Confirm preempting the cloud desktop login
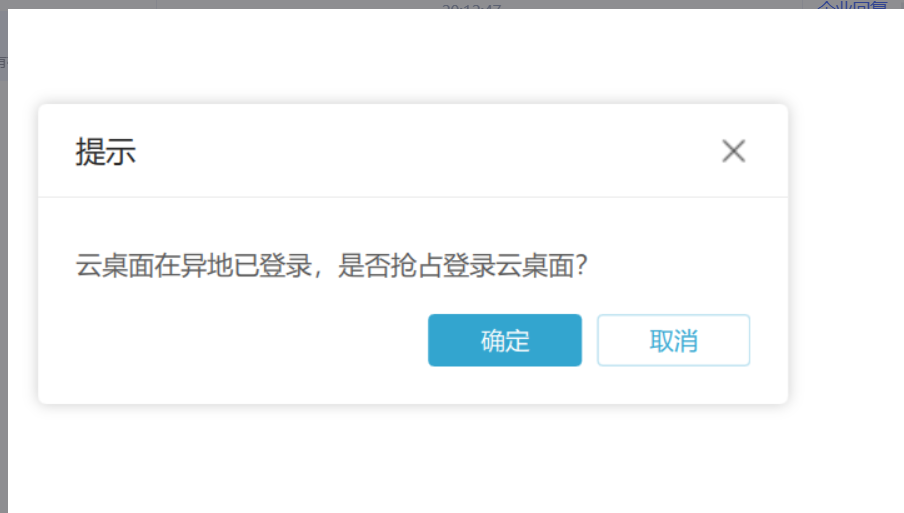Screen dimensions: 904x513 [x=504, y=340]
